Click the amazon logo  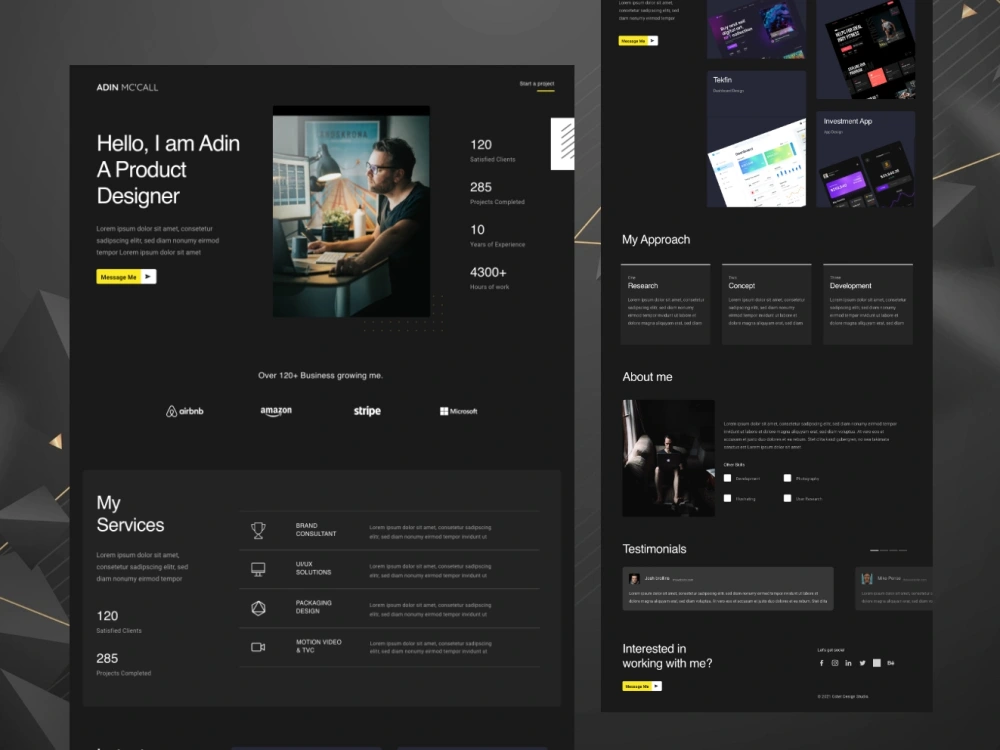[x=276, y=411]
